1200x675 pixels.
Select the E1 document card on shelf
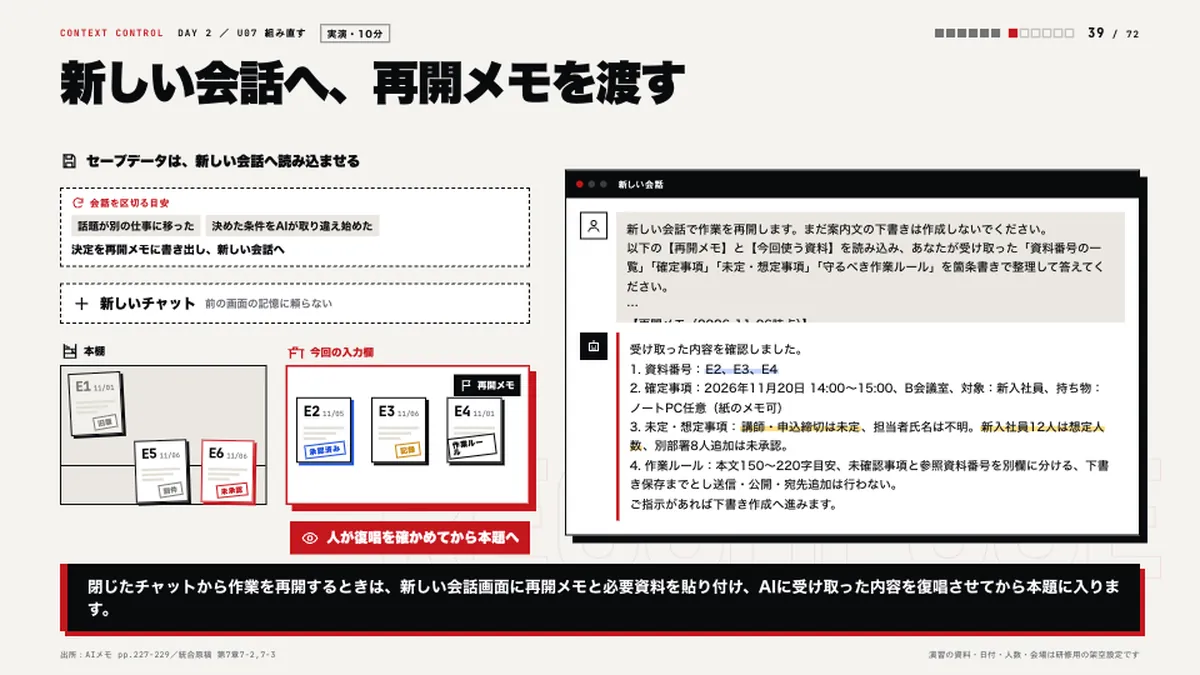(x=95, y=404)
